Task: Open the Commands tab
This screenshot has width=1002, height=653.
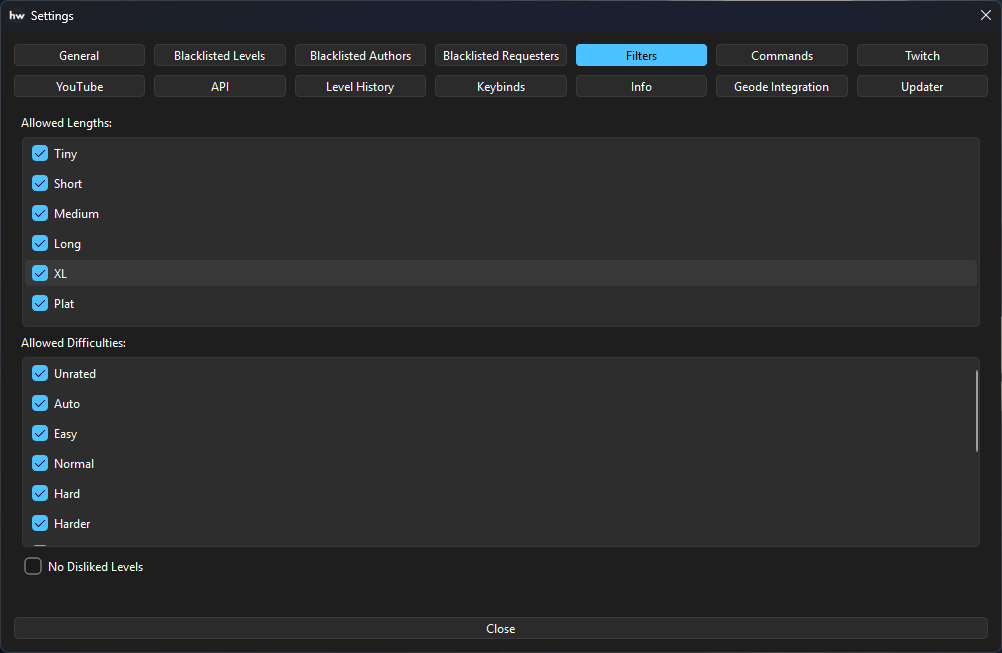Action: (782, 56)
